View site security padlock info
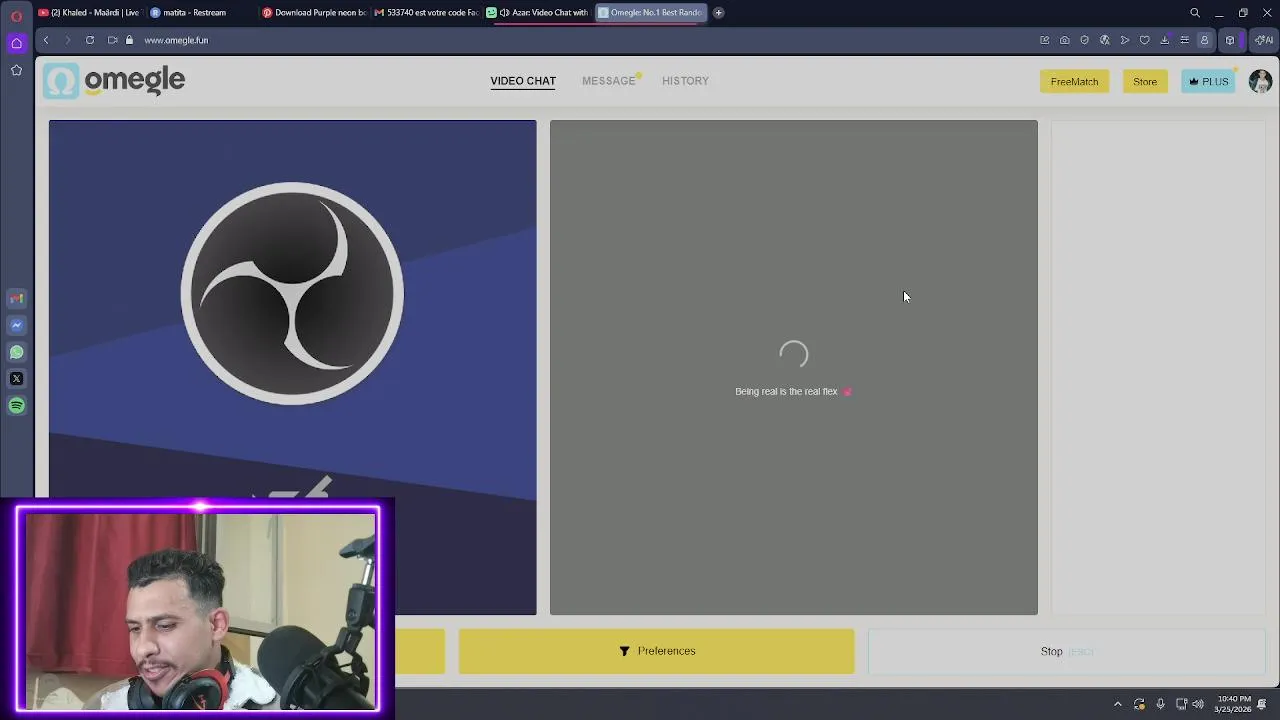Image resolution: width=1280 pixels, height=720 pixels. point(129,40)
